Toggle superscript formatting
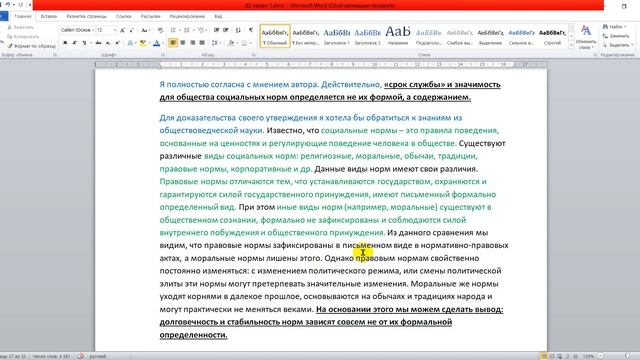Screen dimensions: 640x360 [x=117, y=43]
